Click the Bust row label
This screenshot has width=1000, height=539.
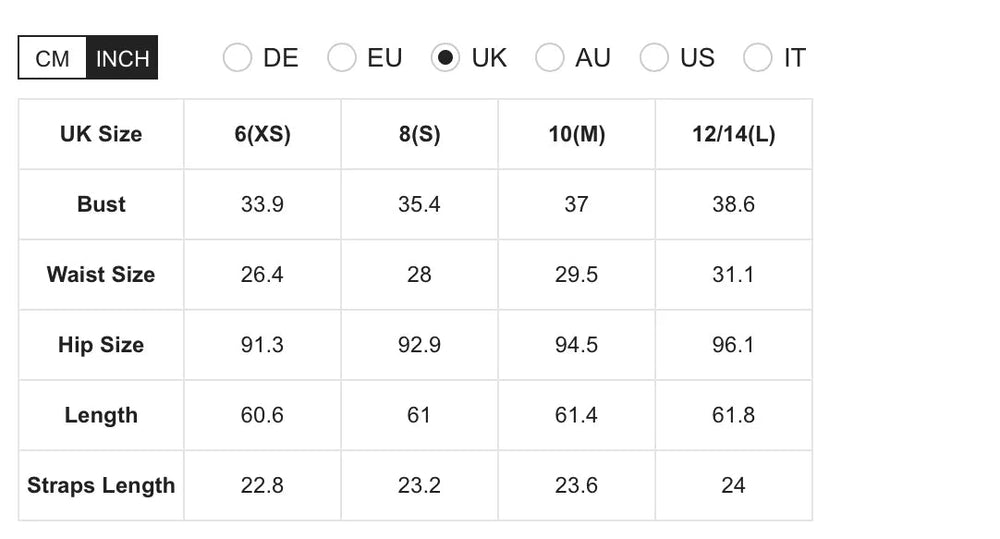tap(101, 204)
